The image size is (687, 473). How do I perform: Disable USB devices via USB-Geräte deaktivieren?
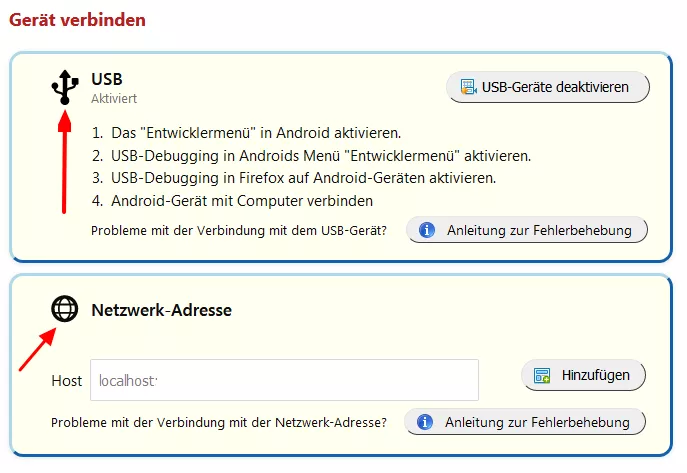(x=555, y=87)
